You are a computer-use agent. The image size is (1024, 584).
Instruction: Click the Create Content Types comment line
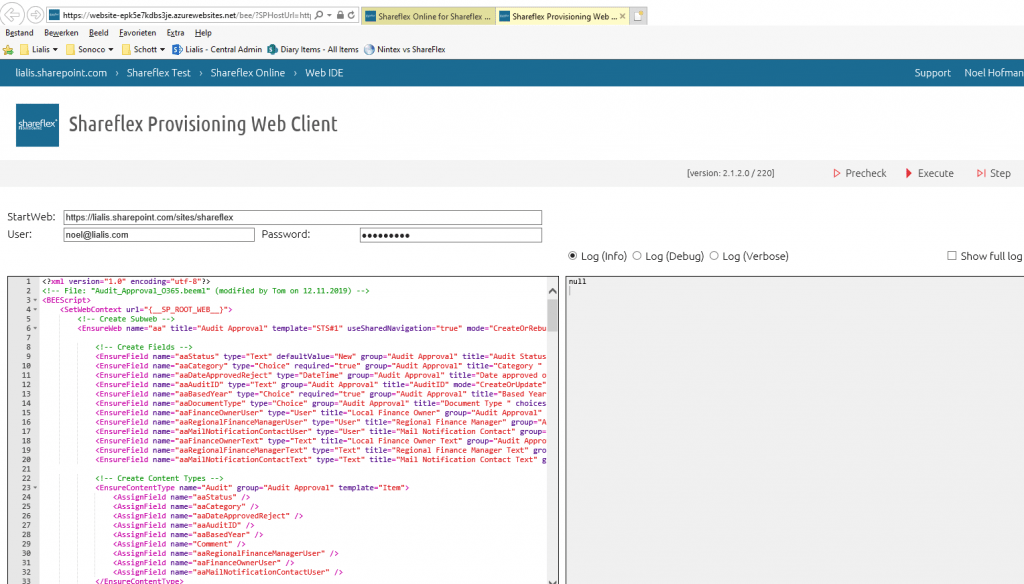pyautogui.click(x=159, y=479)
